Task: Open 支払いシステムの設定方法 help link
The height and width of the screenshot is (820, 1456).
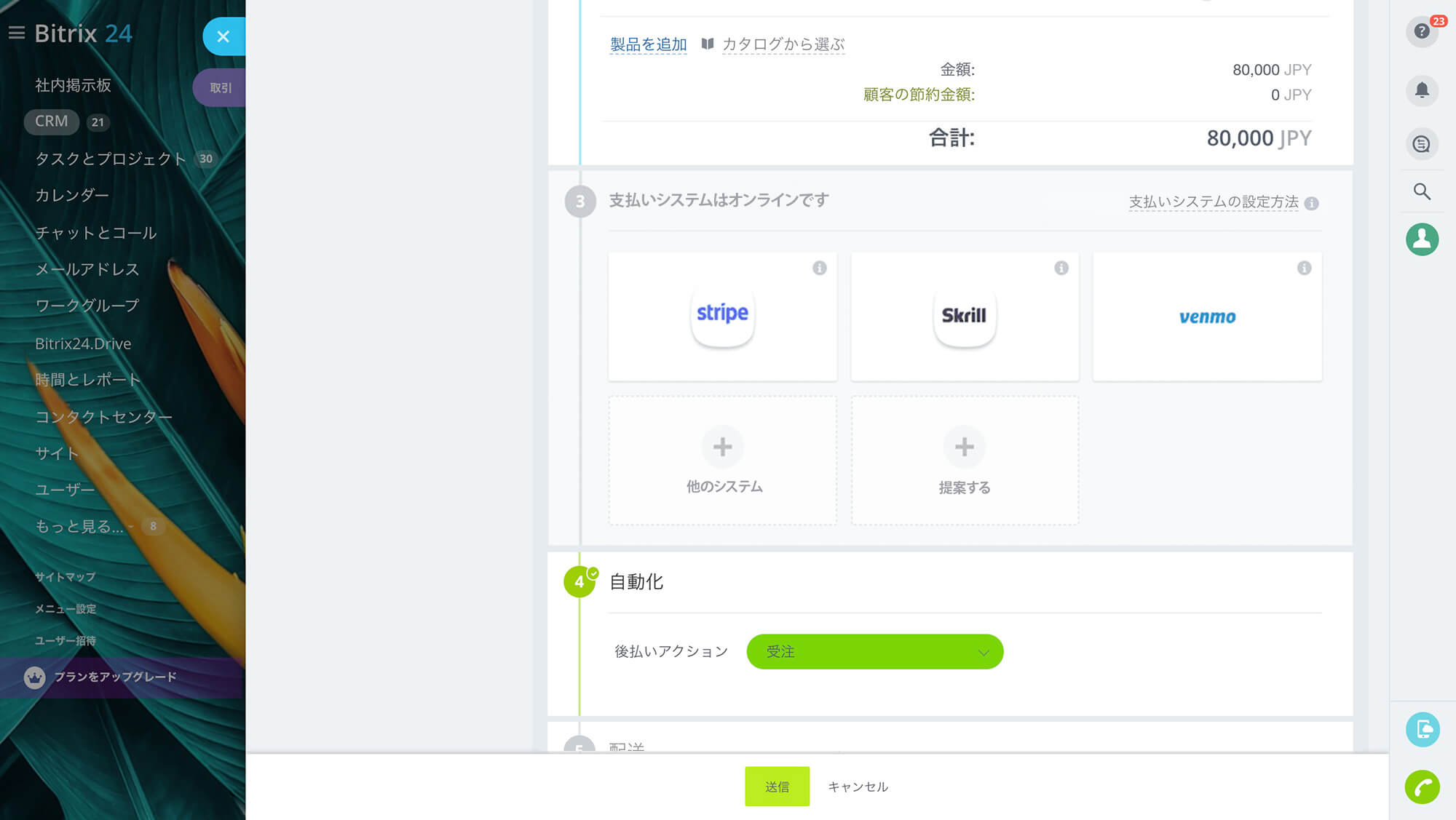Action: 1214,202
